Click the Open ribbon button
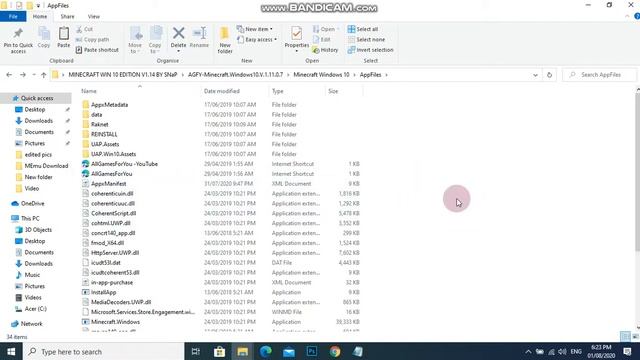The height and width of the screenshot is (360, 640). (325, 29)
